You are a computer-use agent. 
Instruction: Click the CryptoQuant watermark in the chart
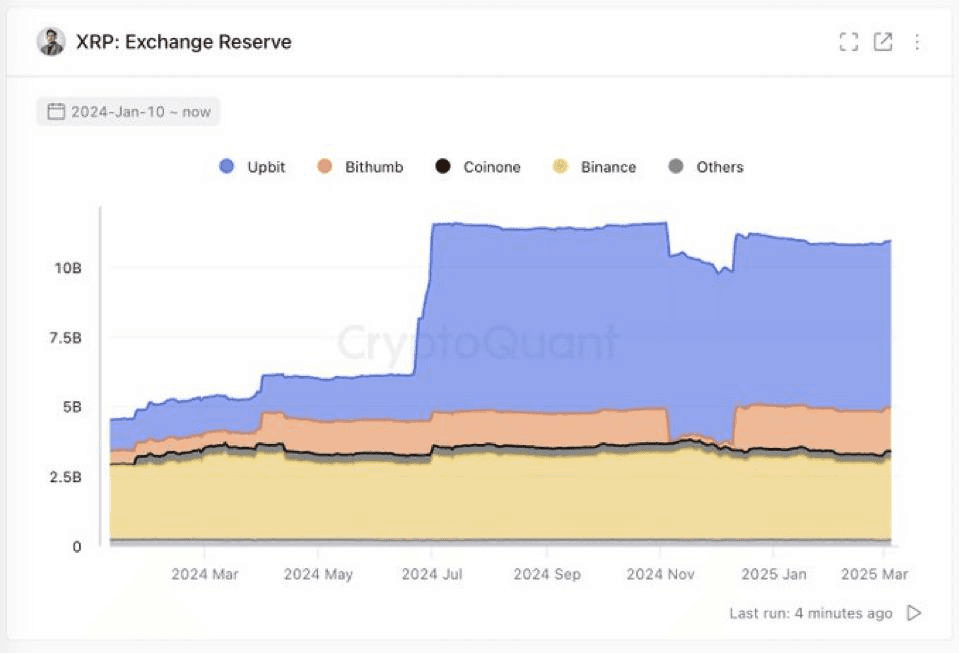coord(478,343)
